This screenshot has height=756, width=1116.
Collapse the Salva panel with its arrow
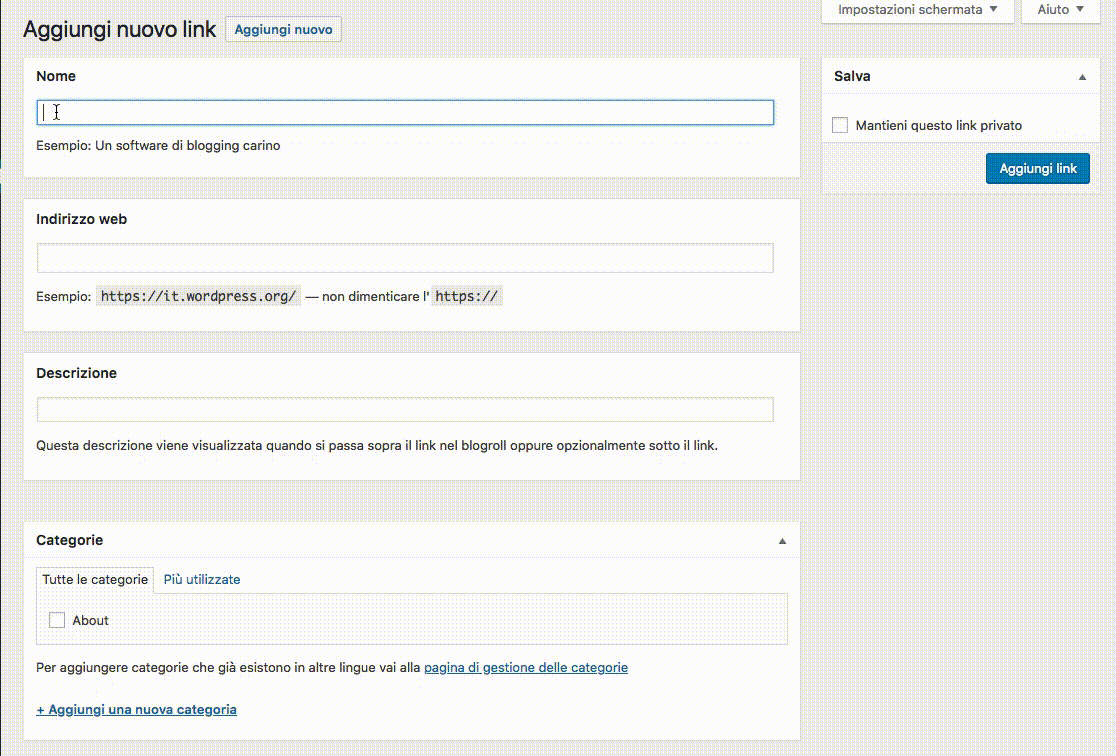(x=1081, y=76)
